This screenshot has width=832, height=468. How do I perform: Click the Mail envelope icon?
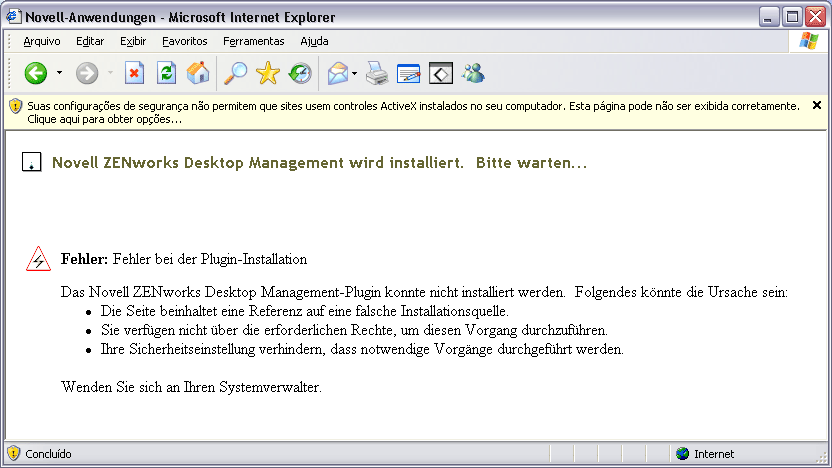(337, 73)
